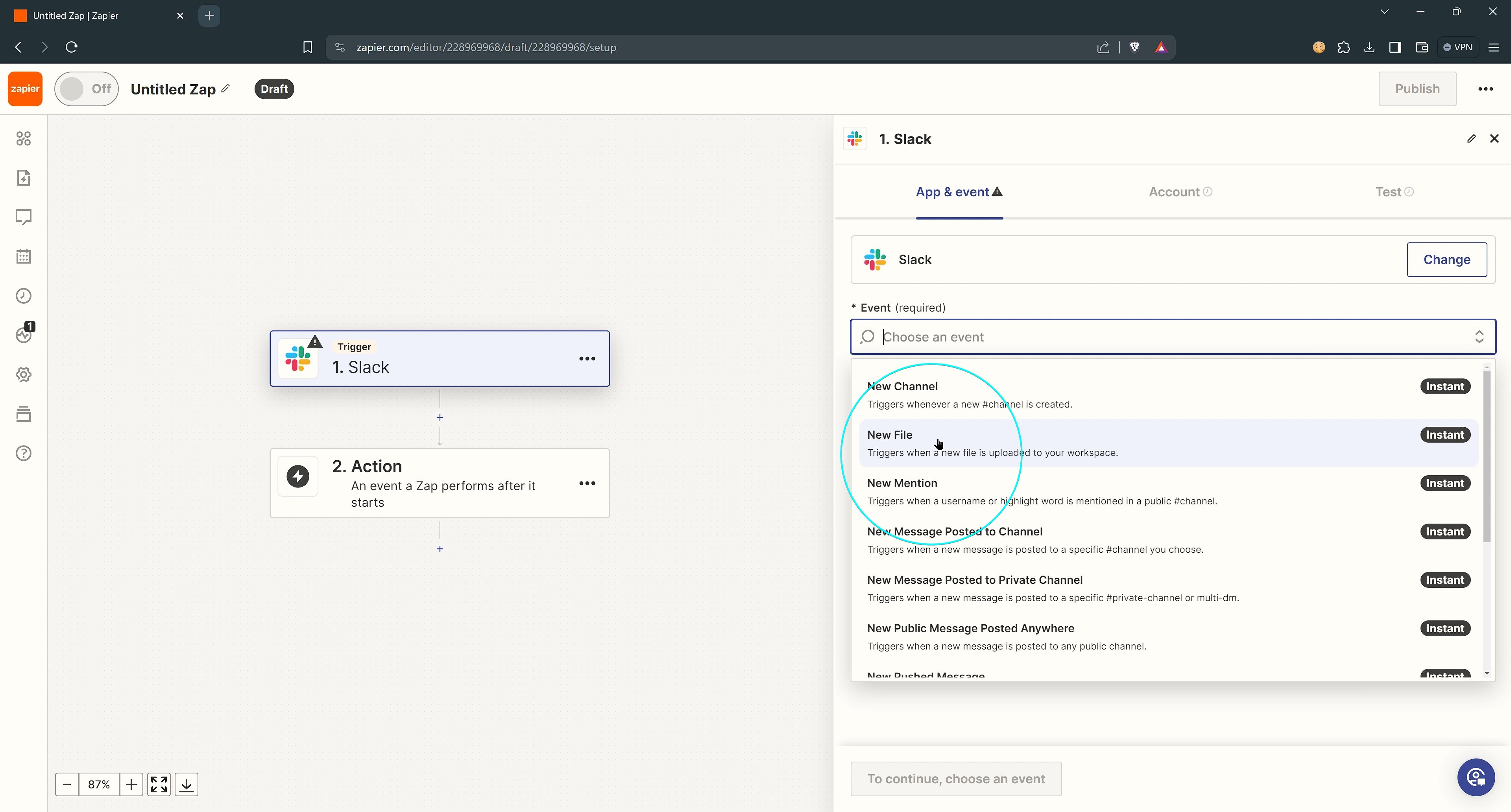This screenshot has height=812, width=1511.
Task: Open the browser extensions puzzle icon
Action: coord(1344,47)
